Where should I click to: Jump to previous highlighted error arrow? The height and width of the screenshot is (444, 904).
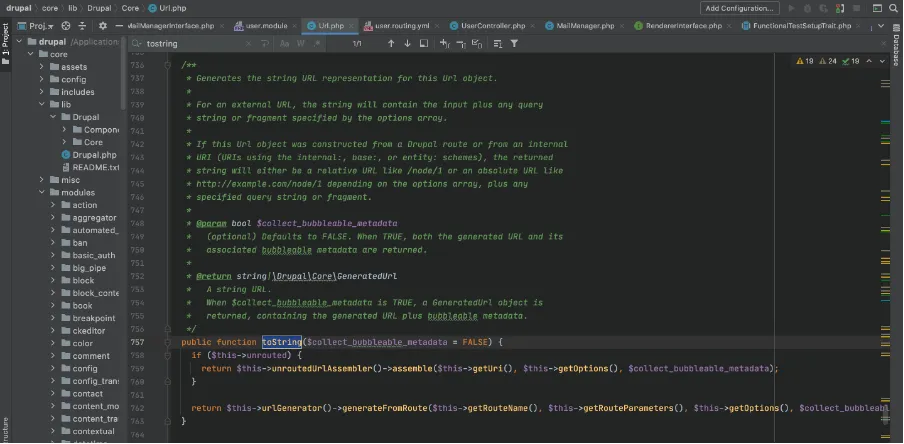click(869, 61)
